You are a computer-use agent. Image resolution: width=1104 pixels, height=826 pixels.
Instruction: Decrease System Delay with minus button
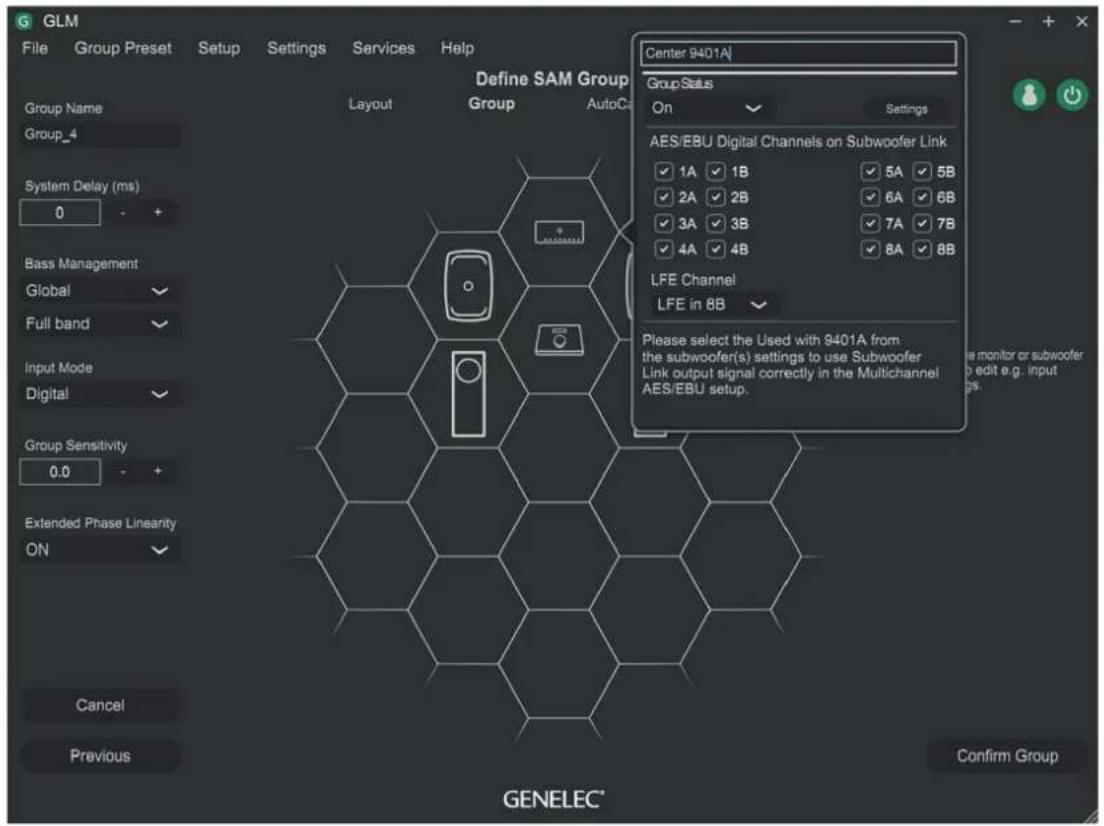tap(123, 212)
